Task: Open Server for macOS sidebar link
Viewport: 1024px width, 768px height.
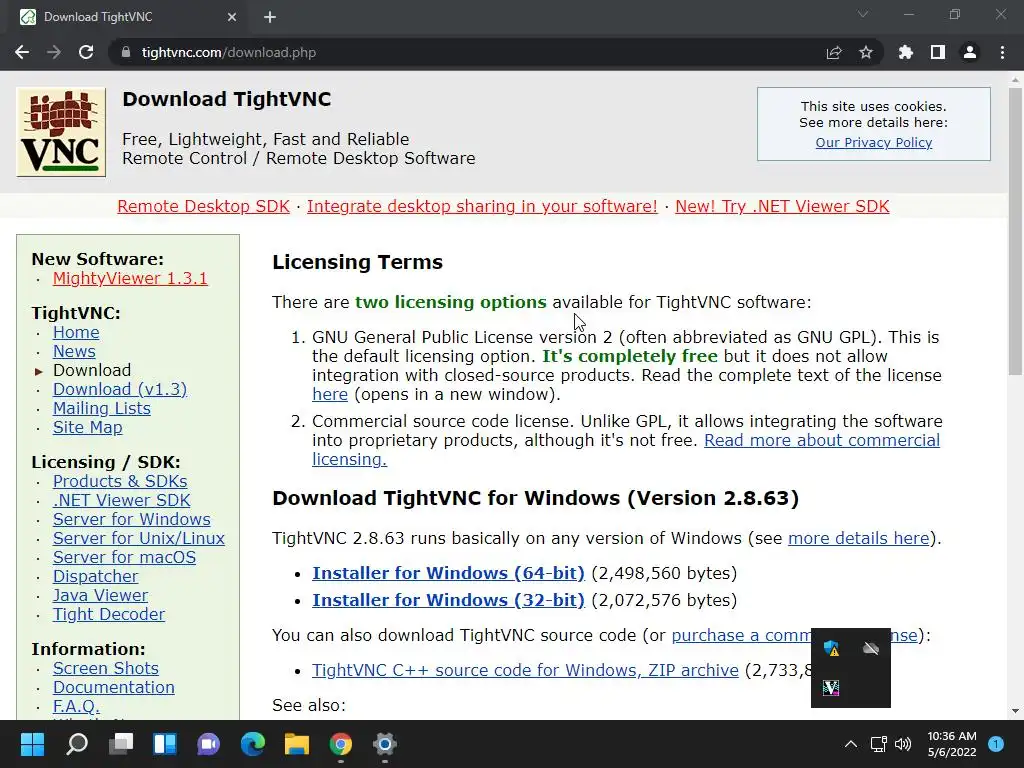Action: 124,557
